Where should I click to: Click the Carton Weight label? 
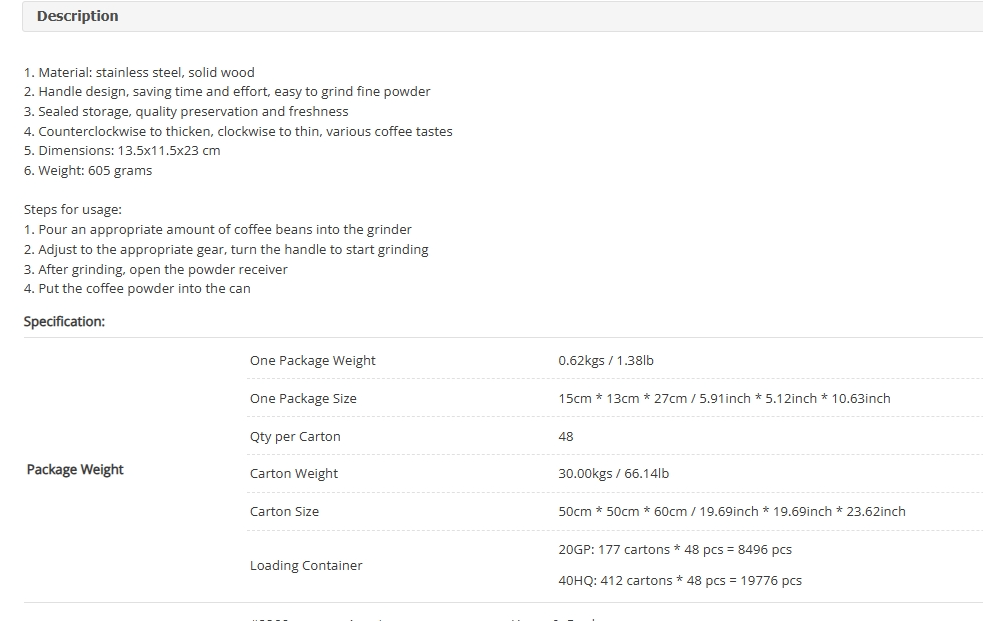[x=293, y=474]
